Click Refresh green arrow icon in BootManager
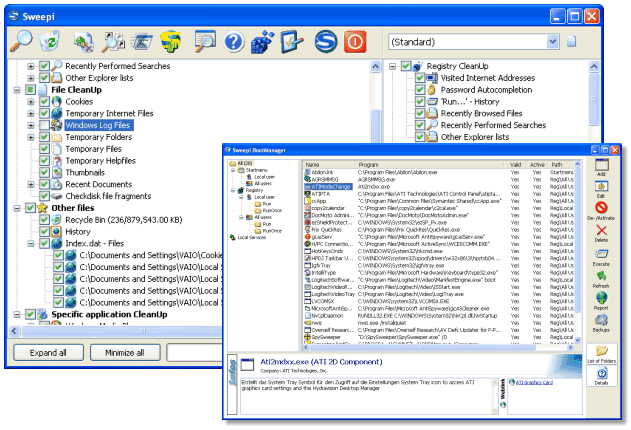631x430 pixels. 601,276
